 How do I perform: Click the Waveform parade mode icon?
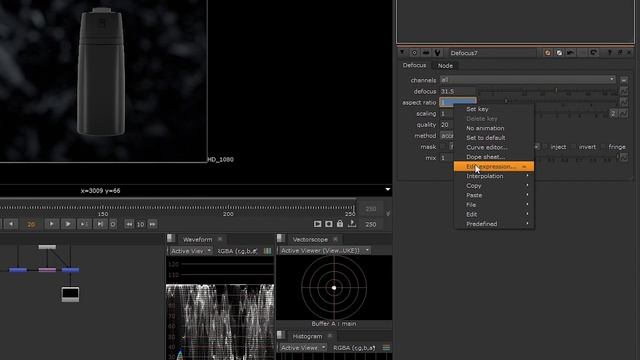coord(267,251)
